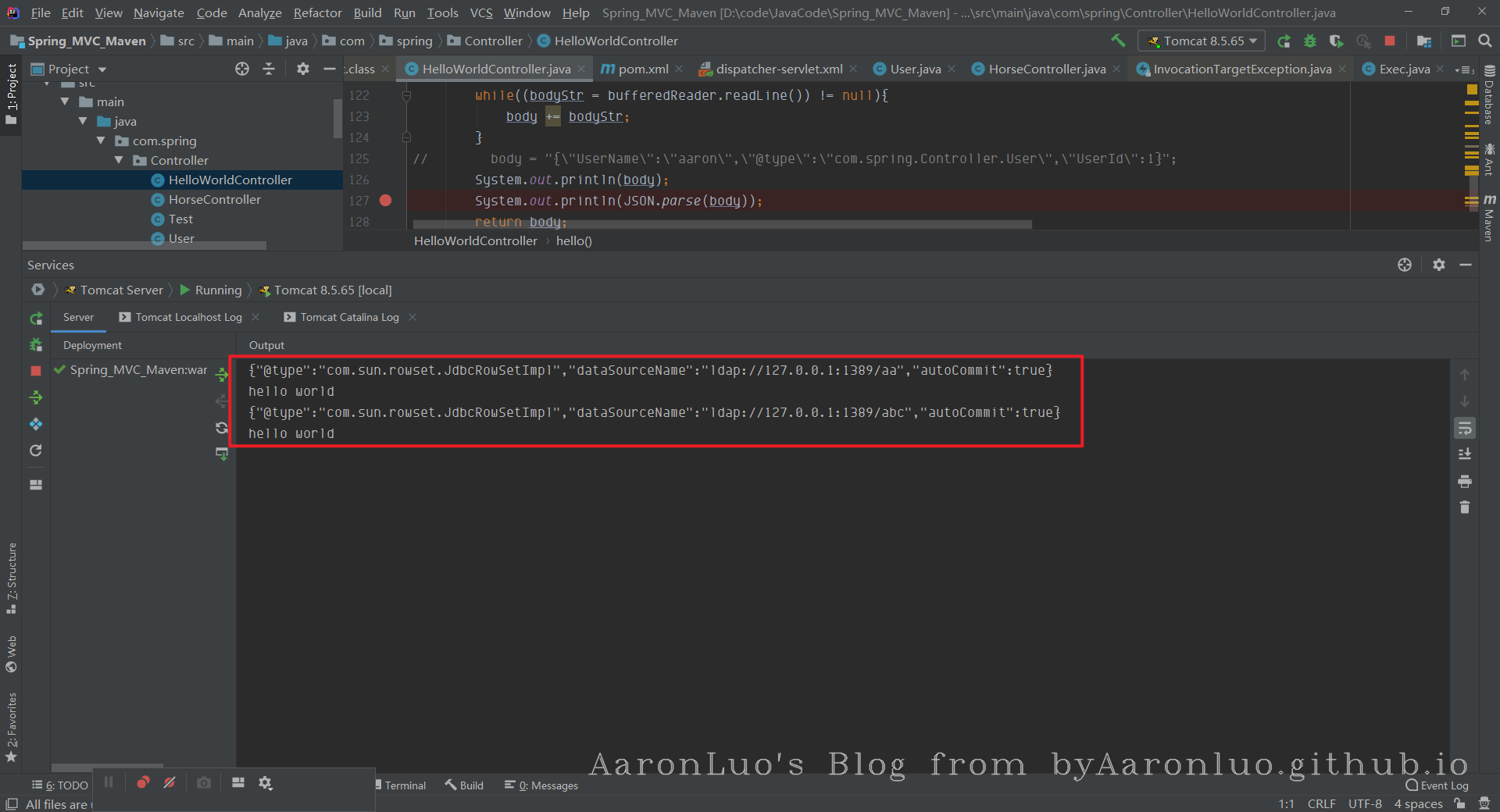The image size is (1500, 812).
Task: Click the editor horizontal scrollbar
Action: click(x=722, y=225)
